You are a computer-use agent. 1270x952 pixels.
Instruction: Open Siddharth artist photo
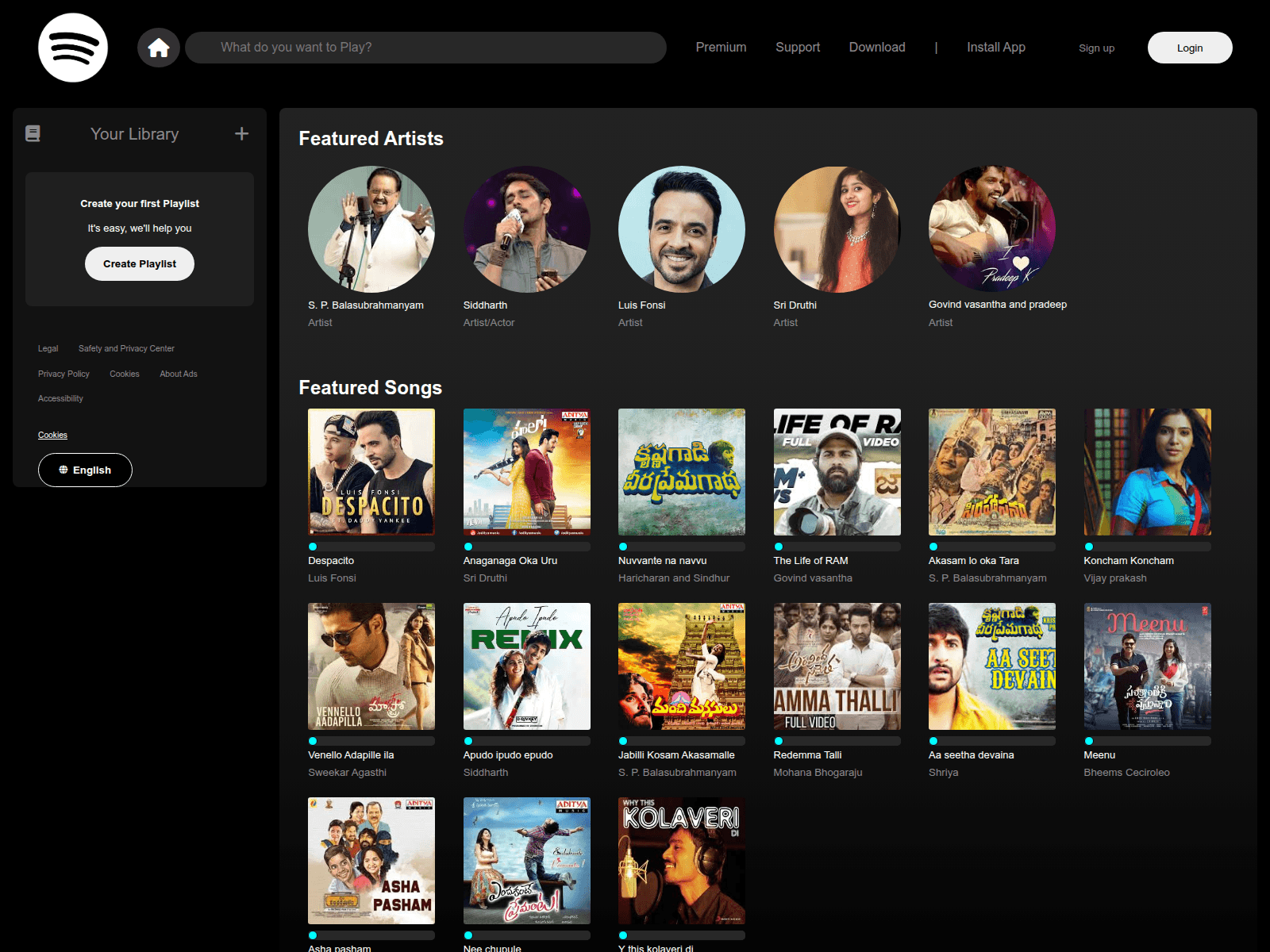click(527, 229)
